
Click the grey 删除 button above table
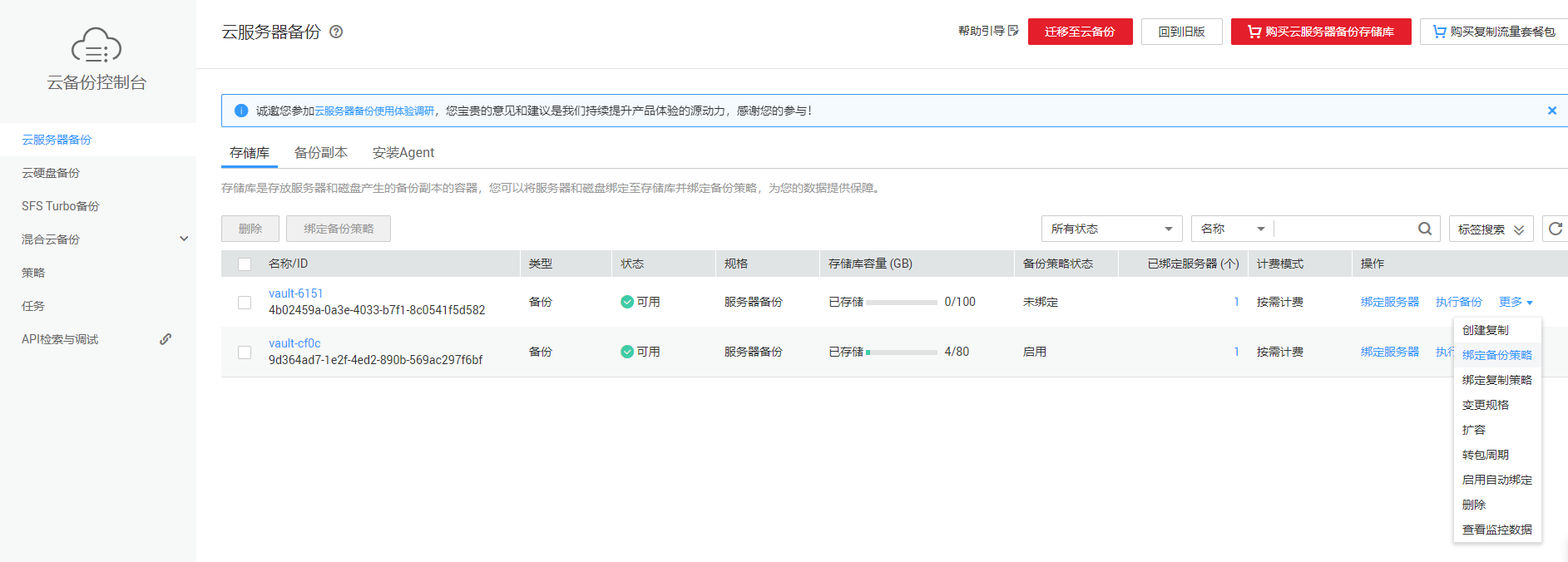(x=250, y=229)
